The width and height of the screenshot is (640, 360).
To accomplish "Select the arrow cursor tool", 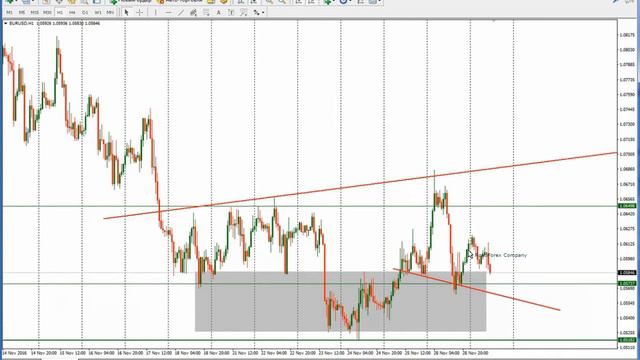I will pos(126,13).
